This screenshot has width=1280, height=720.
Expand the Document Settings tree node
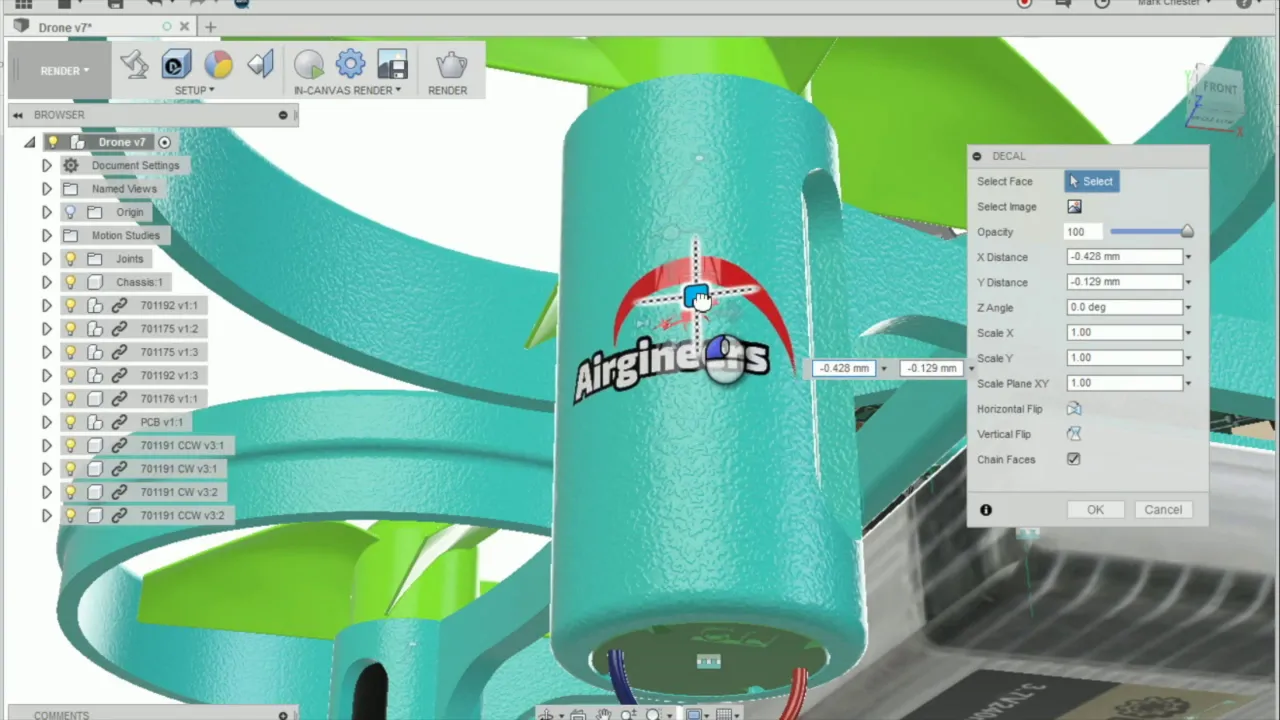tap(46, 165)
